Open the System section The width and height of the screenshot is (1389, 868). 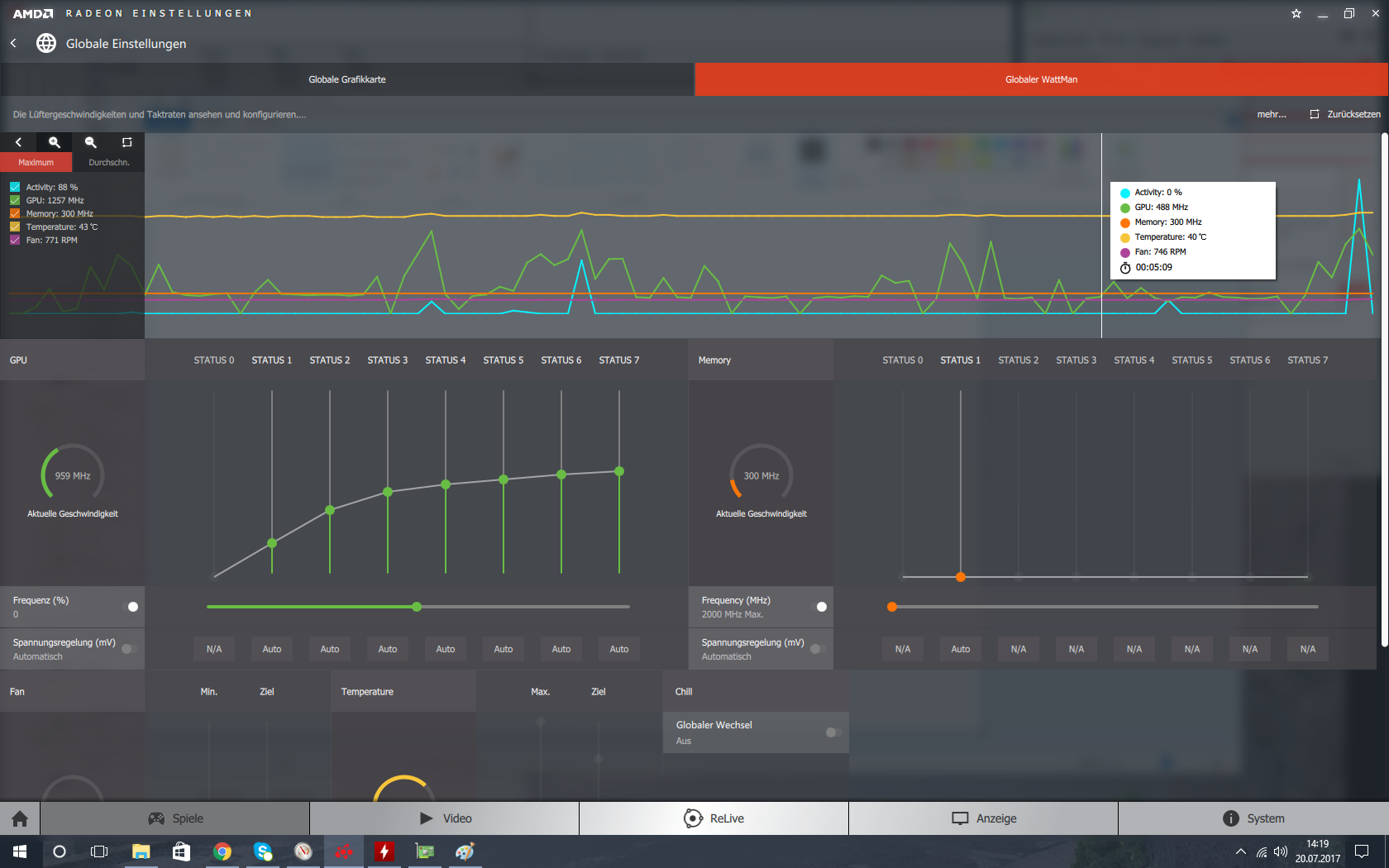pos(1253,818)
